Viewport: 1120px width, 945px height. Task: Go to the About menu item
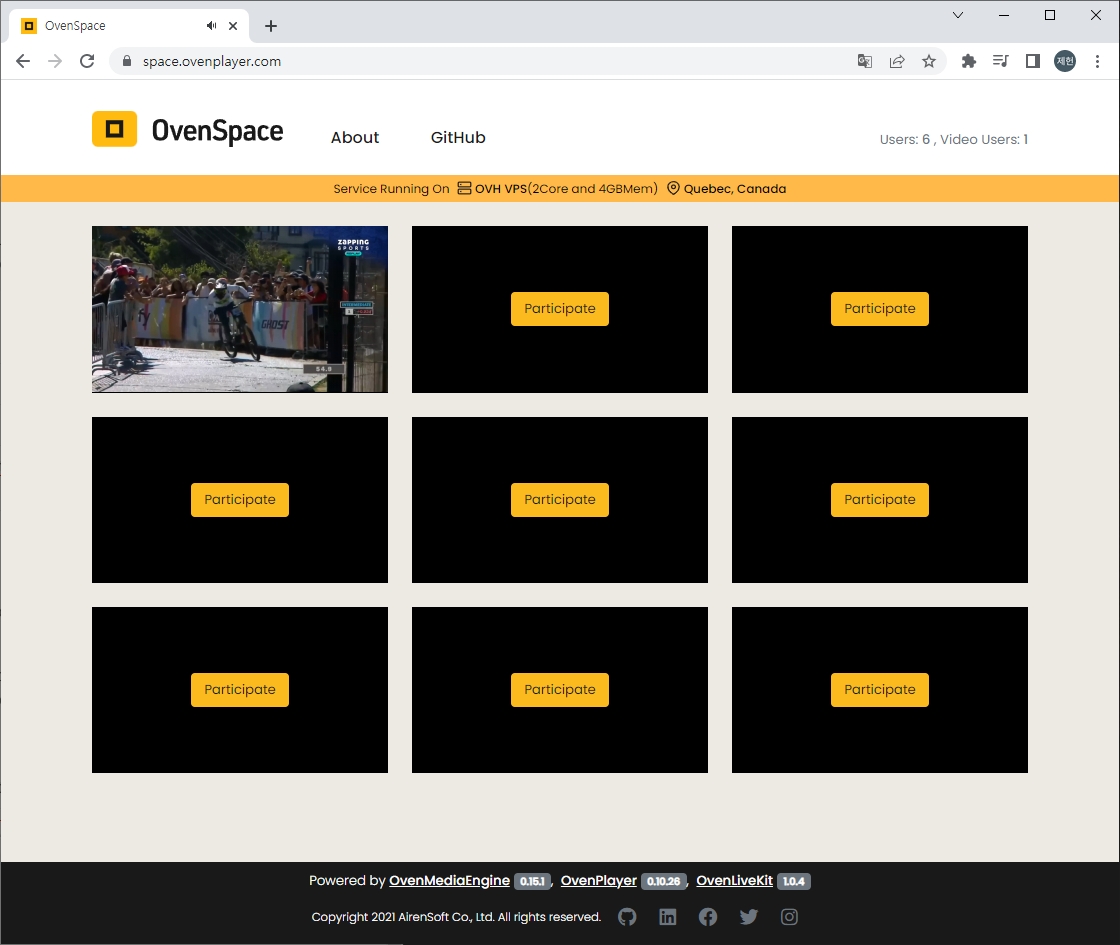click(355, 138)
